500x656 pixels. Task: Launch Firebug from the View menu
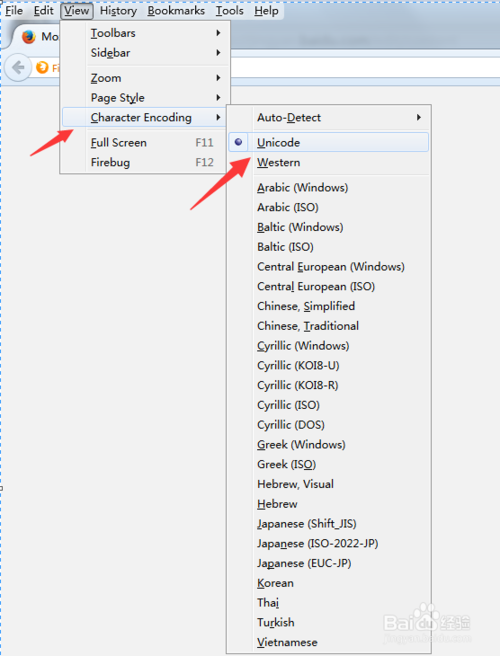(x=145, y=162)
